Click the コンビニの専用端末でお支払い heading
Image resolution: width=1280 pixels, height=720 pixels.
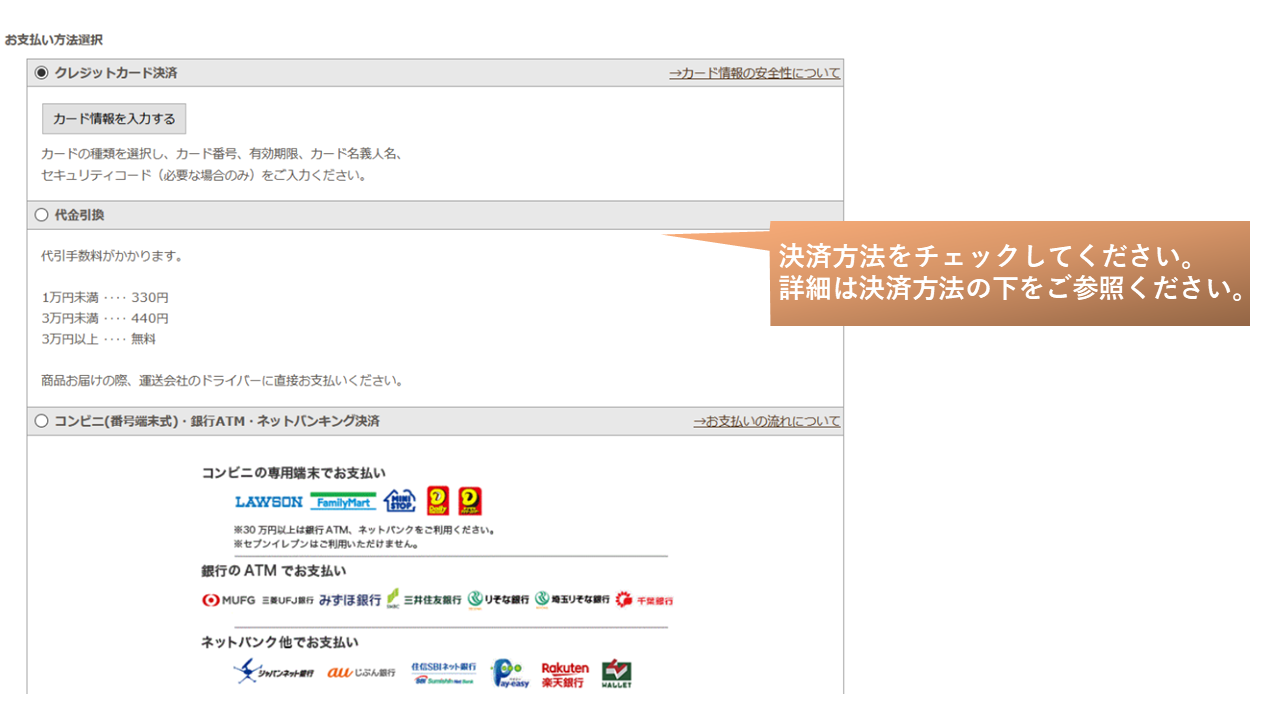point(293,472)
